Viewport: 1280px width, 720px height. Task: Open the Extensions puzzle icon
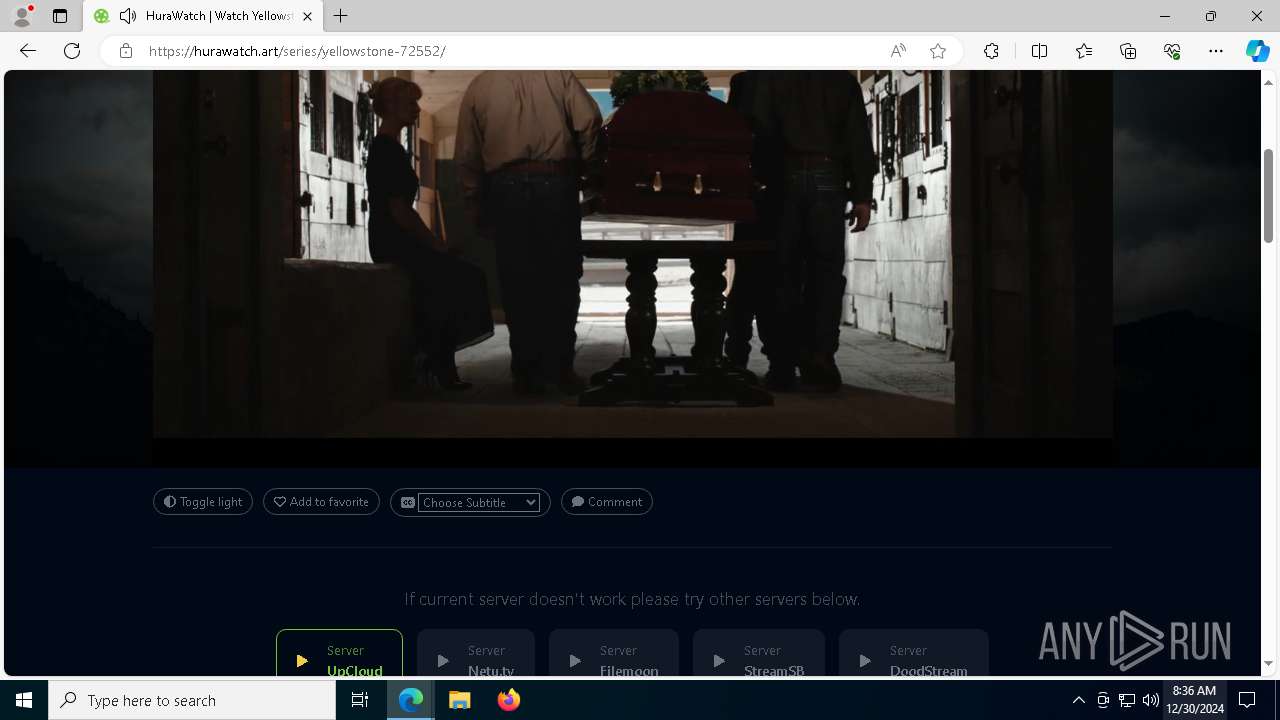[991, 51]
